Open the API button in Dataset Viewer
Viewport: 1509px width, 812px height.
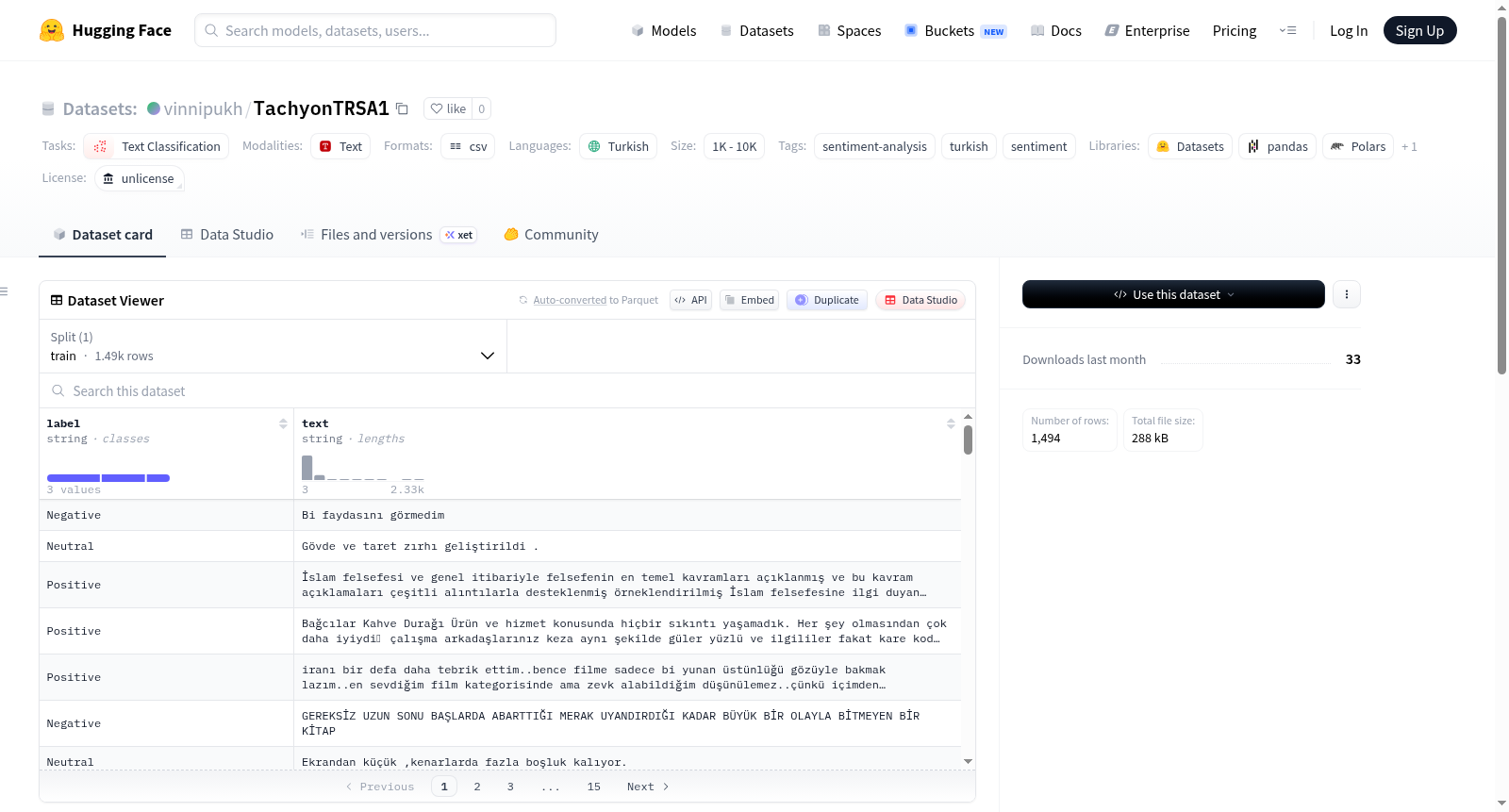690,300
